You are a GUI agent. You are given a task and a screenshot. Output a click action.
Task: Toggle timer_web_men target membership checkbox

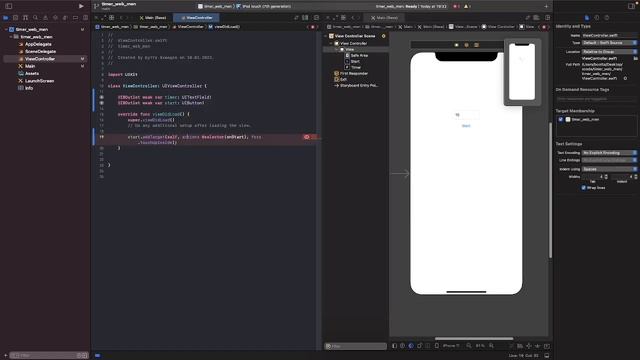coord(561,119)
